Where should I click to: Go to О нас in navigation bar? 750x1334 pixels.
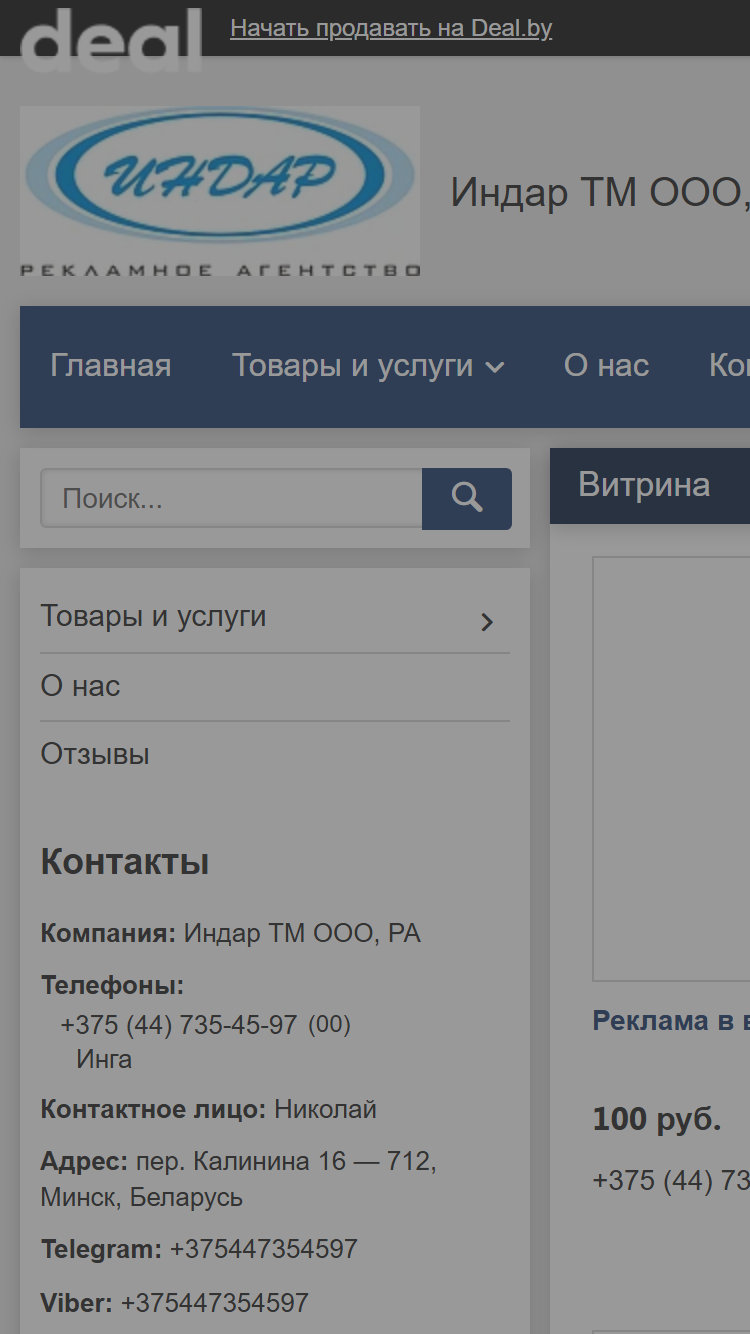click(606, 366)
